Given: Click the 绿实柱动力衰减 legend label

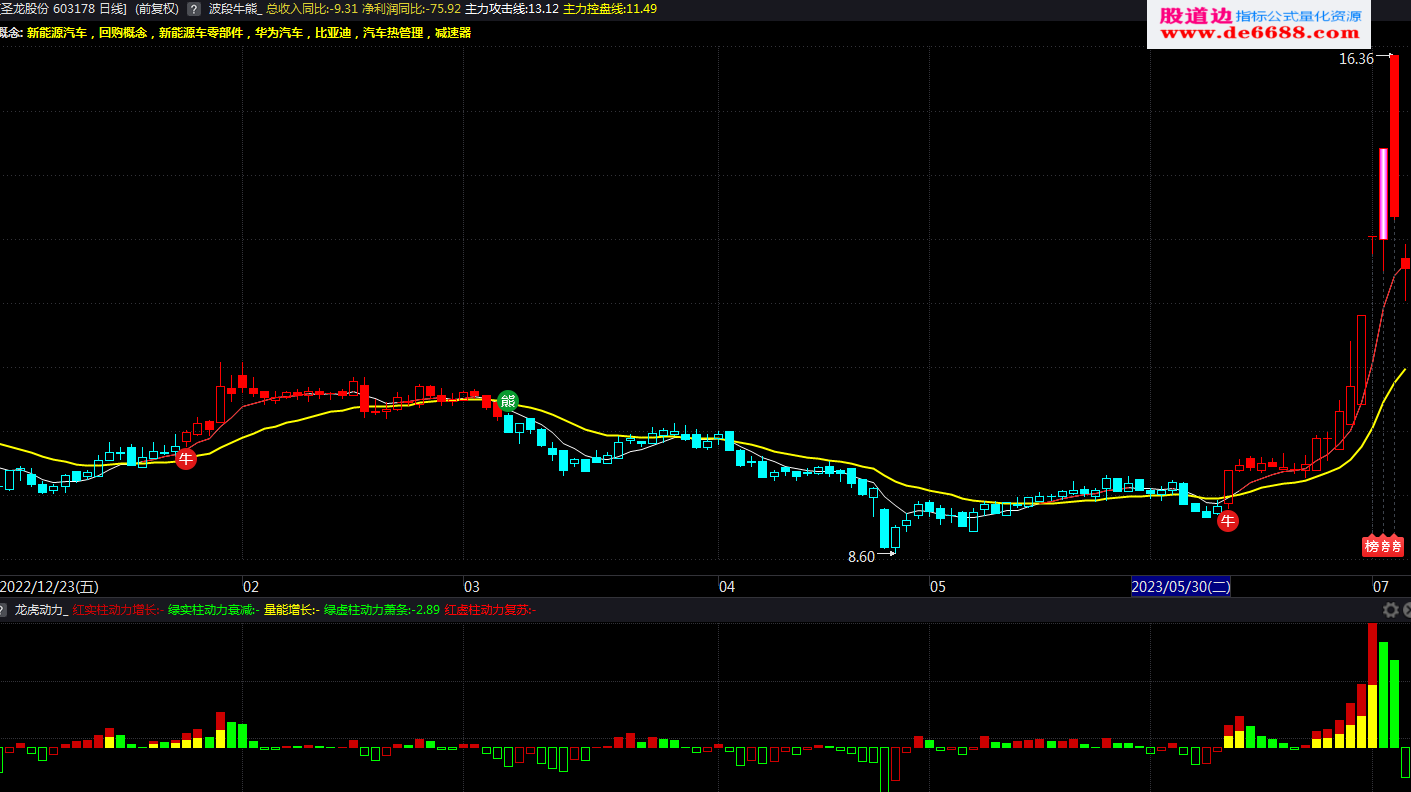Looking at the screenshot, I should tap(213, 610).
